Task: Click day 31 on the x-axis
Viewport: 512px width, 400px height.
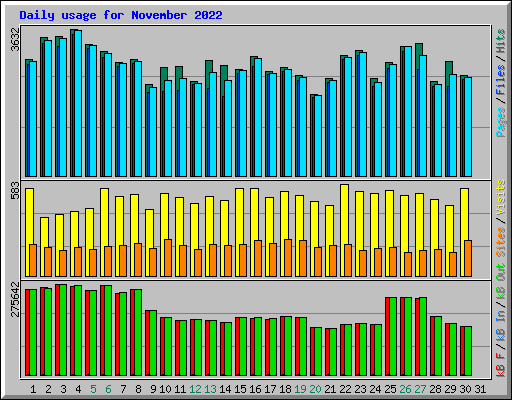Action: (x=481, y=389)
